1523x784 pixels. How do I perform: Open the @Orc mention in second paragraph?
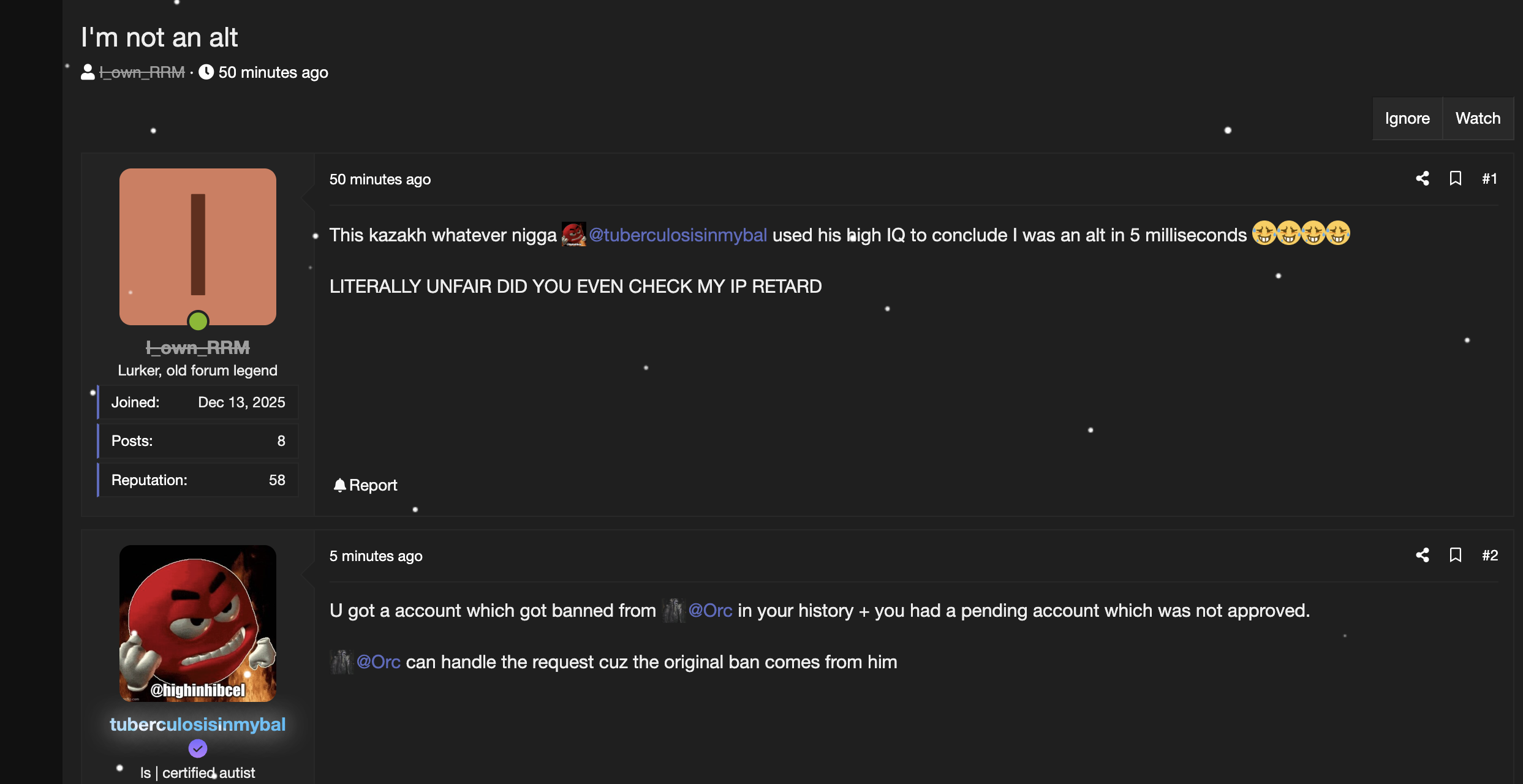coord(378,662)
